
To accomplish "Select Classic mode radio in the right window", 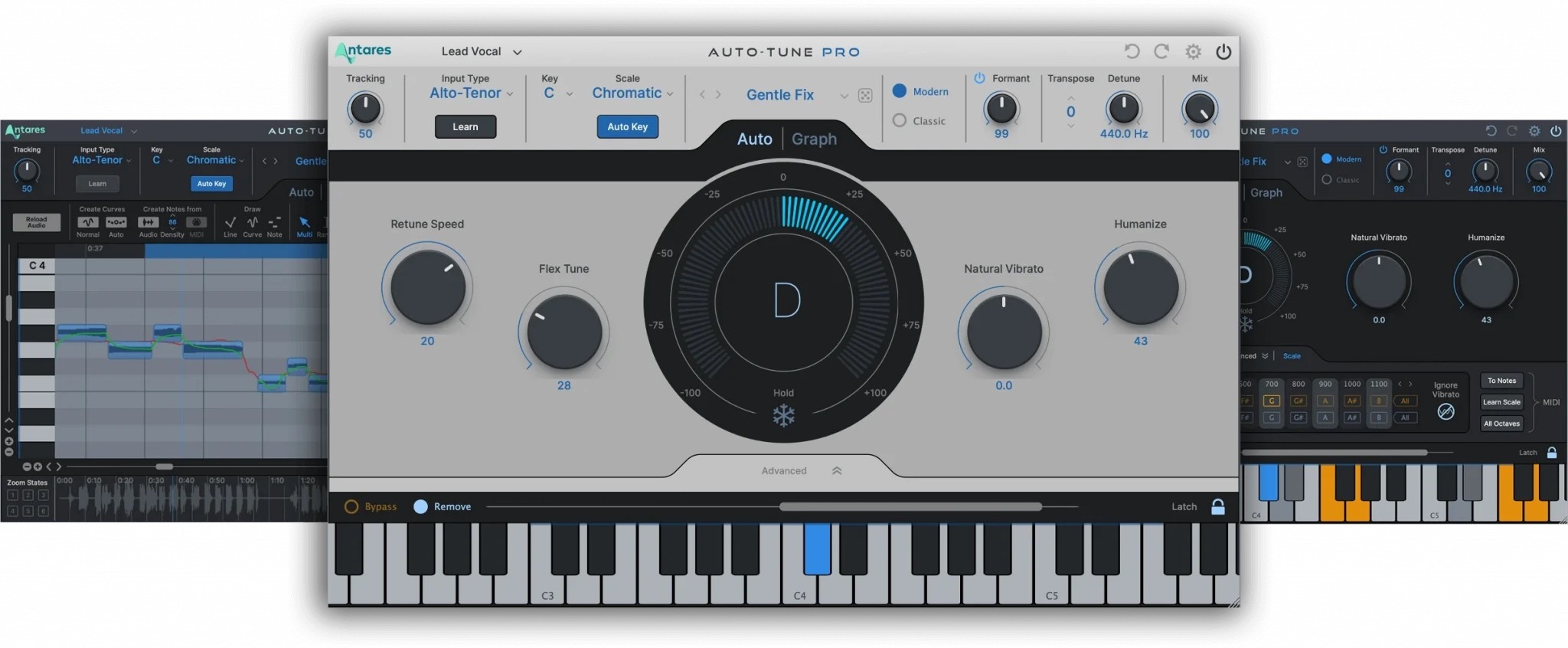I will coord(1327,180).
